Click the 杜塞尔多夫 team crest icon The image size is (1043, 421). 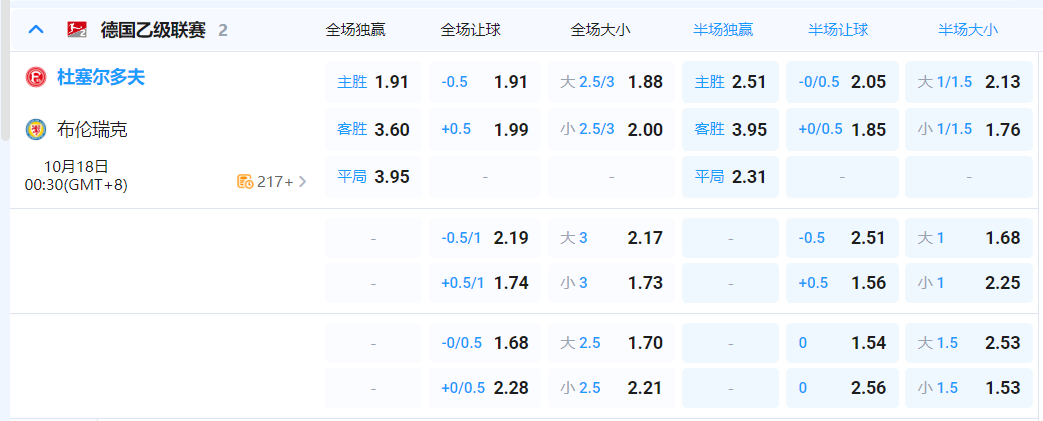(x=36, y=77)
